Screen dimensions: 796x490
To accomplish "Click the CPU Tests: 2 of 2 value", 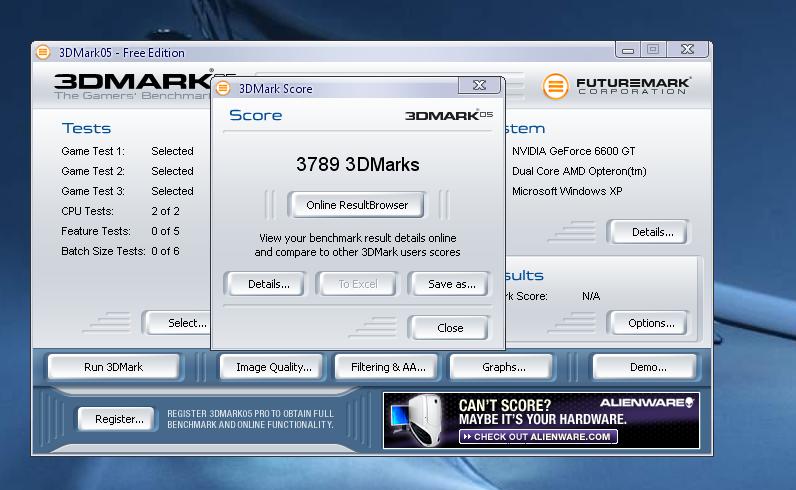I will (x=165, y=211).
